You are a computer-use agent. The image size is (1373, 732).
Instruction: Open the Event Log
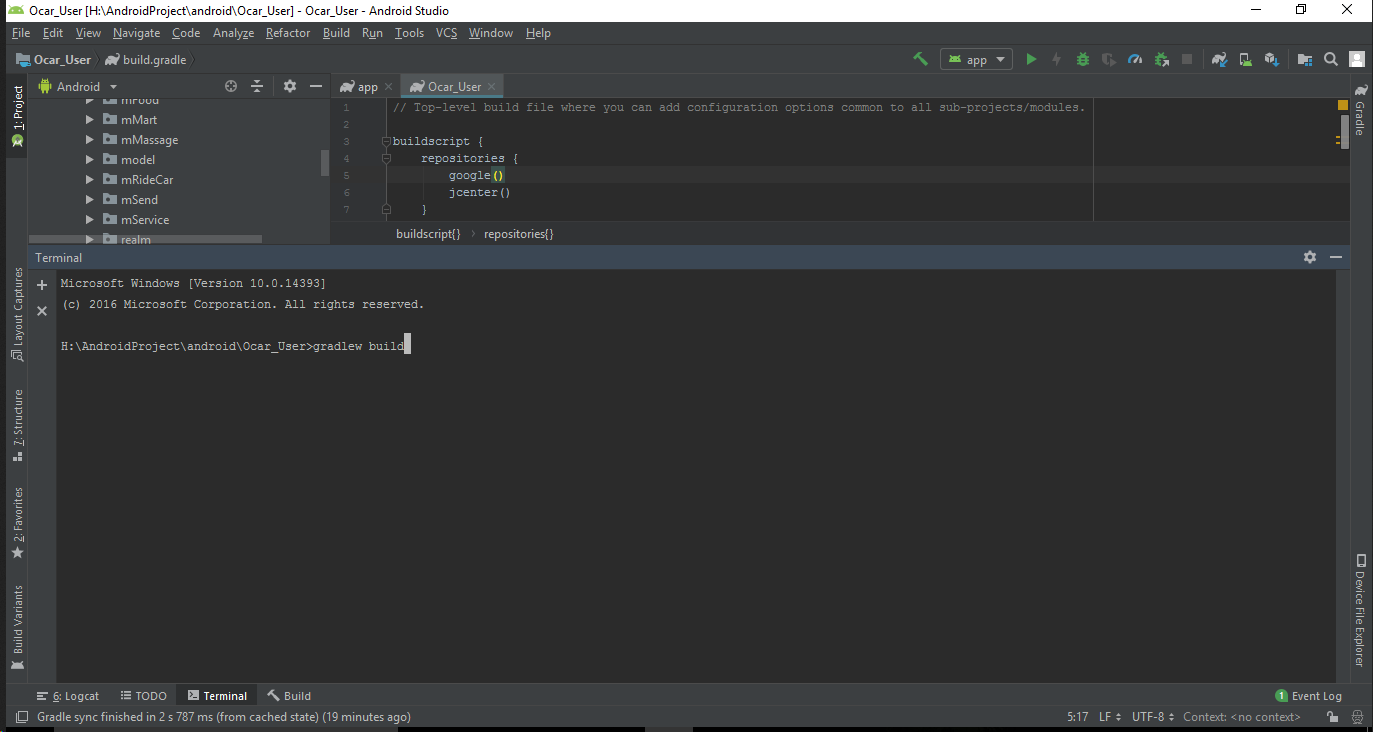[1308, 696]
